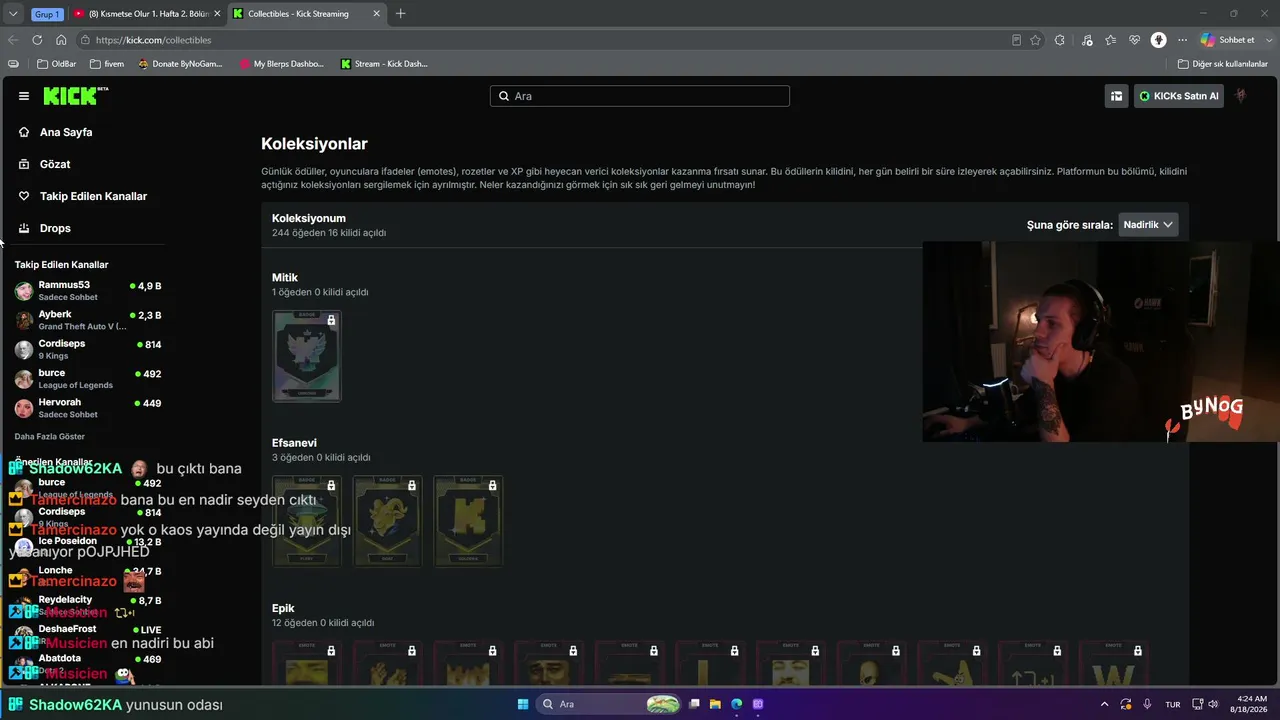Screen dimensions: 1280x720
Task: Reload the current page
Action: tap(37, 40)
